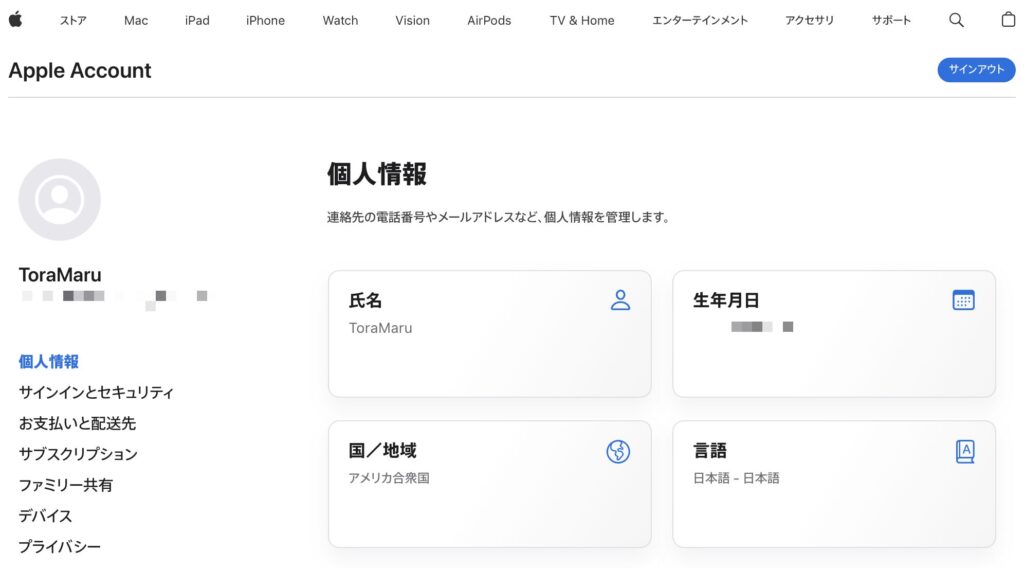Open the Mac menu item
Viewport: 1024px width, 568px height.
(x=136, y=20)
